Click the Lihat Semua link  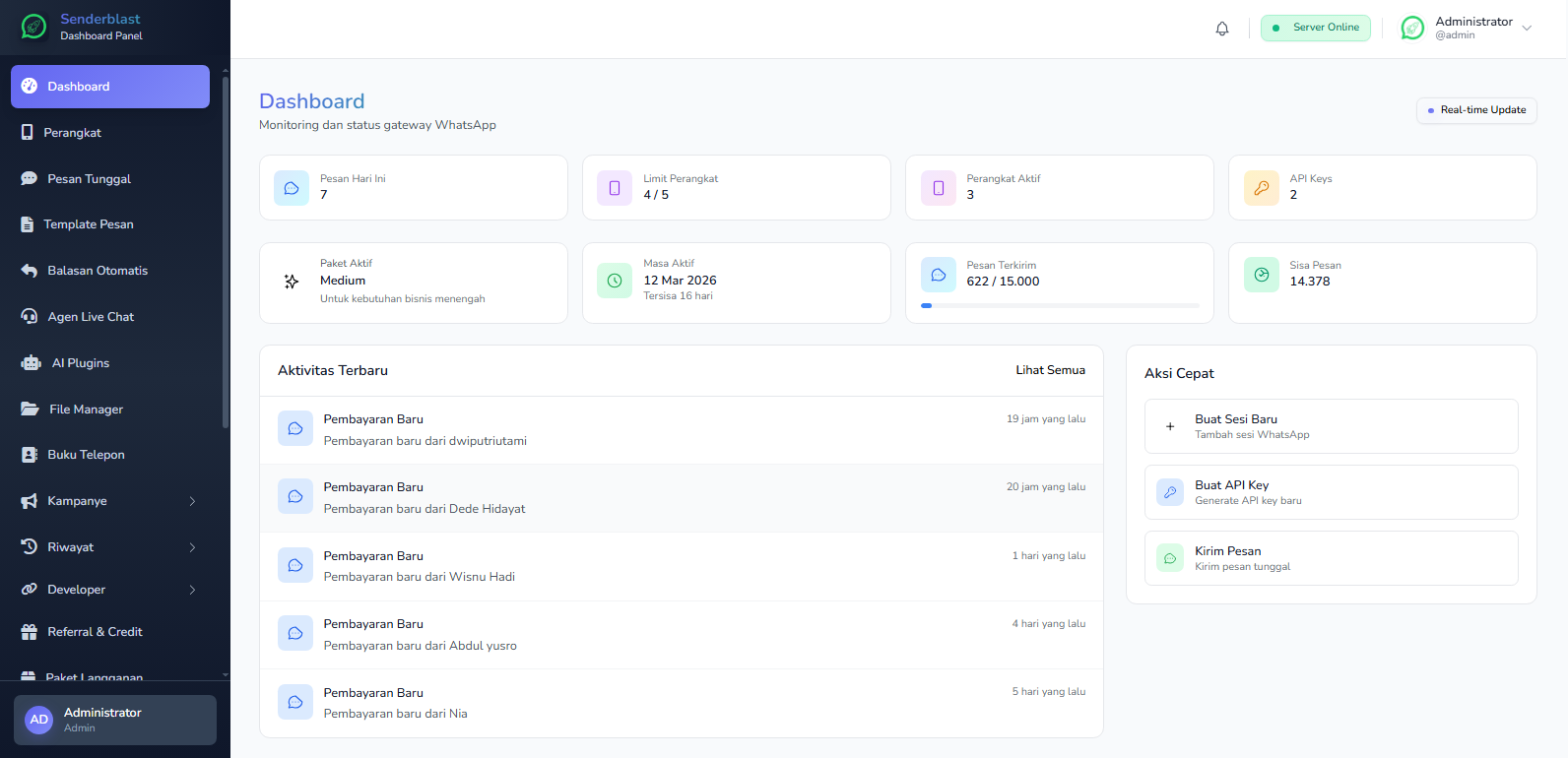point(1050,370)
